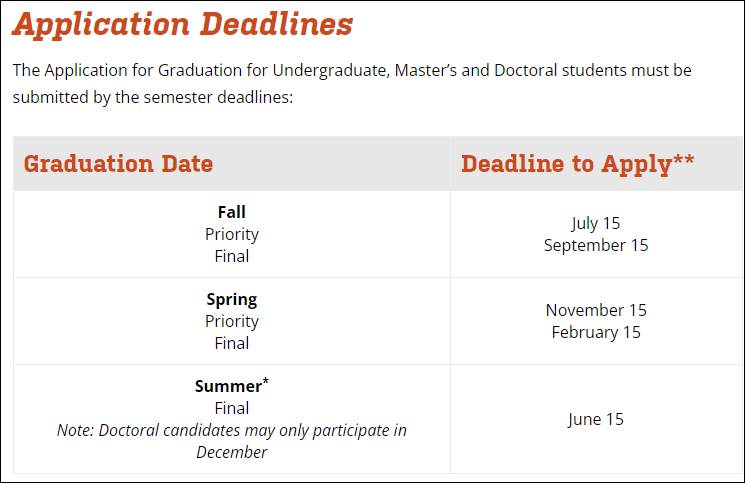The image size is (745, 483).
Task: Click the bold Spring row label
Action: point(231,299)
